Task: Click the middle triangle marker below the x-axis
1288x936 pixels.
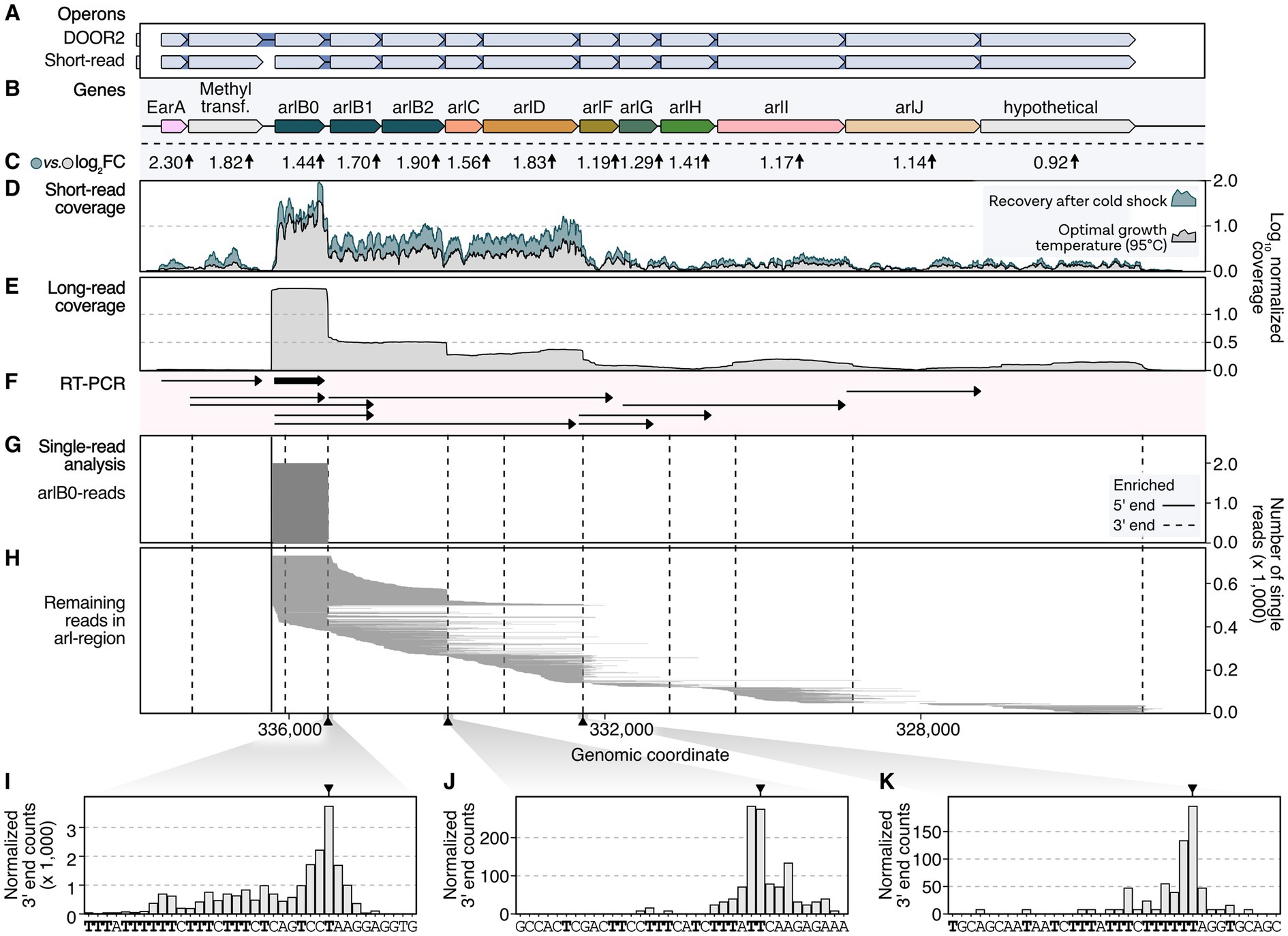Action: click(x=448, y=721)
